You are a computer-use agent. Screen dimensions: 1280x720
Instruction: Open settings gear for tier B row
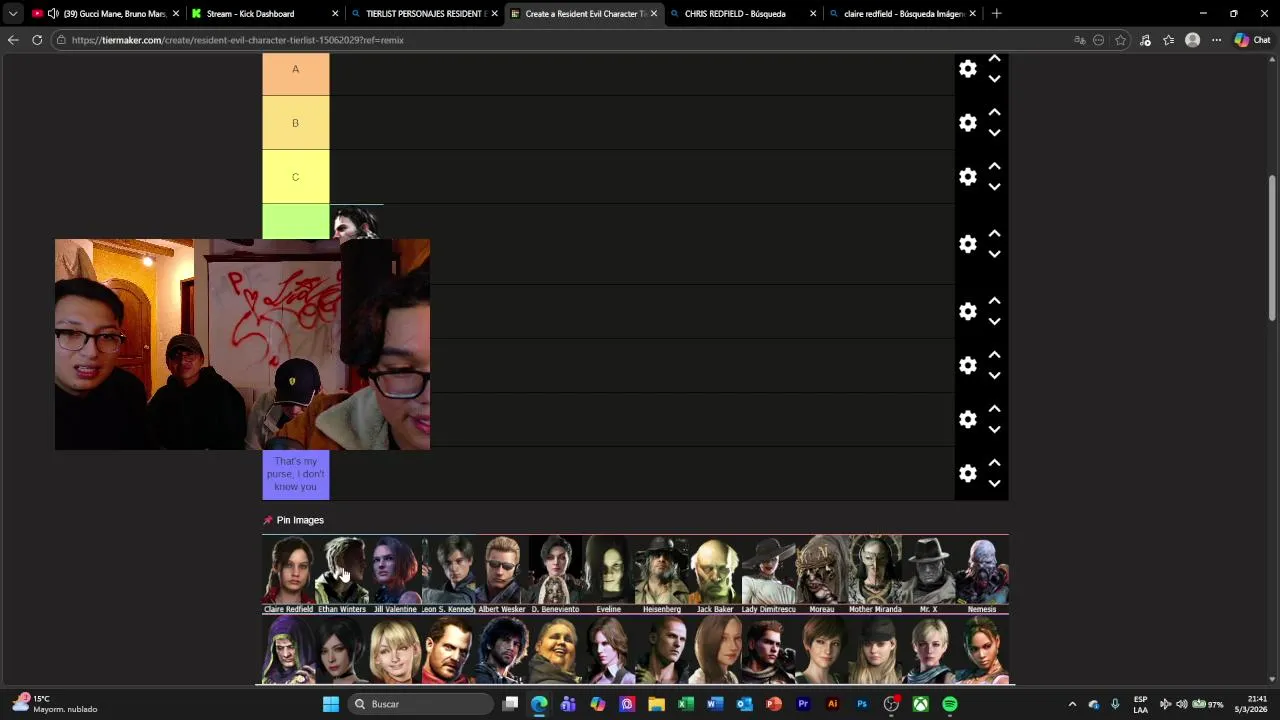pos(968,123)
